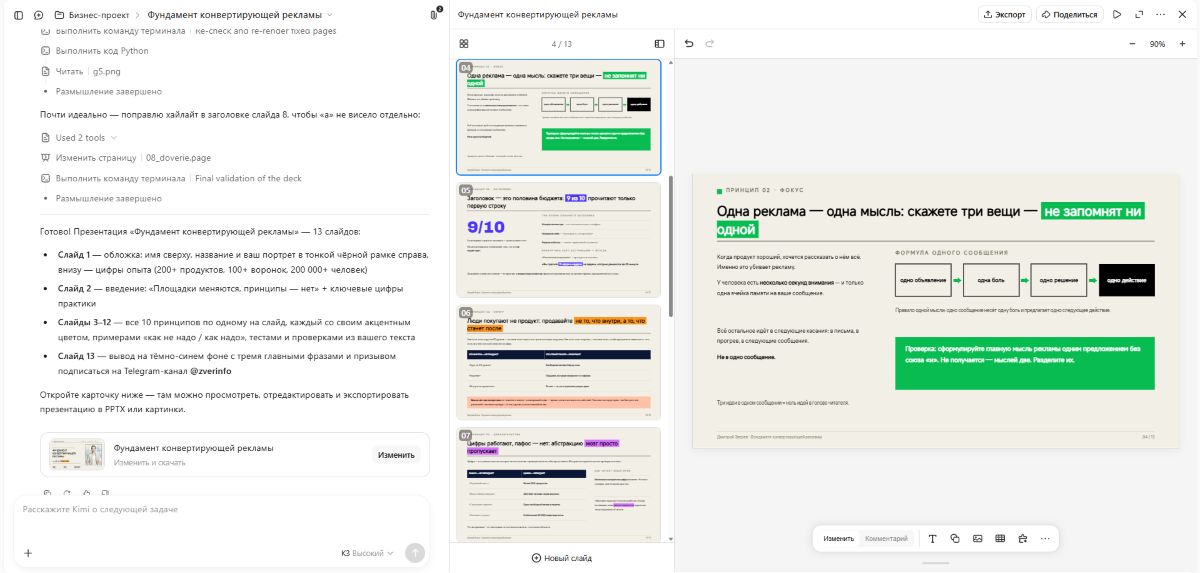This screenshot has height=573, width=1200.
Task: Open the presentation card Фундамент конвертирующей рекламы
Action: 235,455
